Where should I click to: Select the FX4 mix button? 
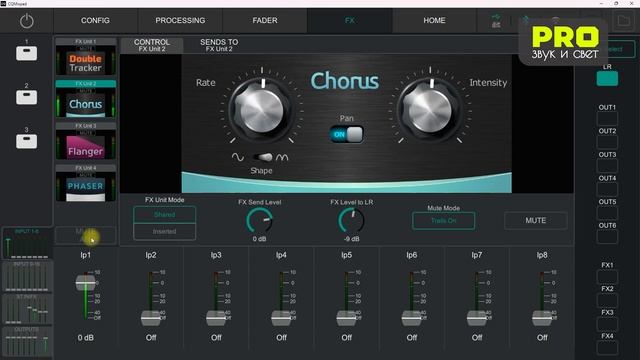click(607, 348)
